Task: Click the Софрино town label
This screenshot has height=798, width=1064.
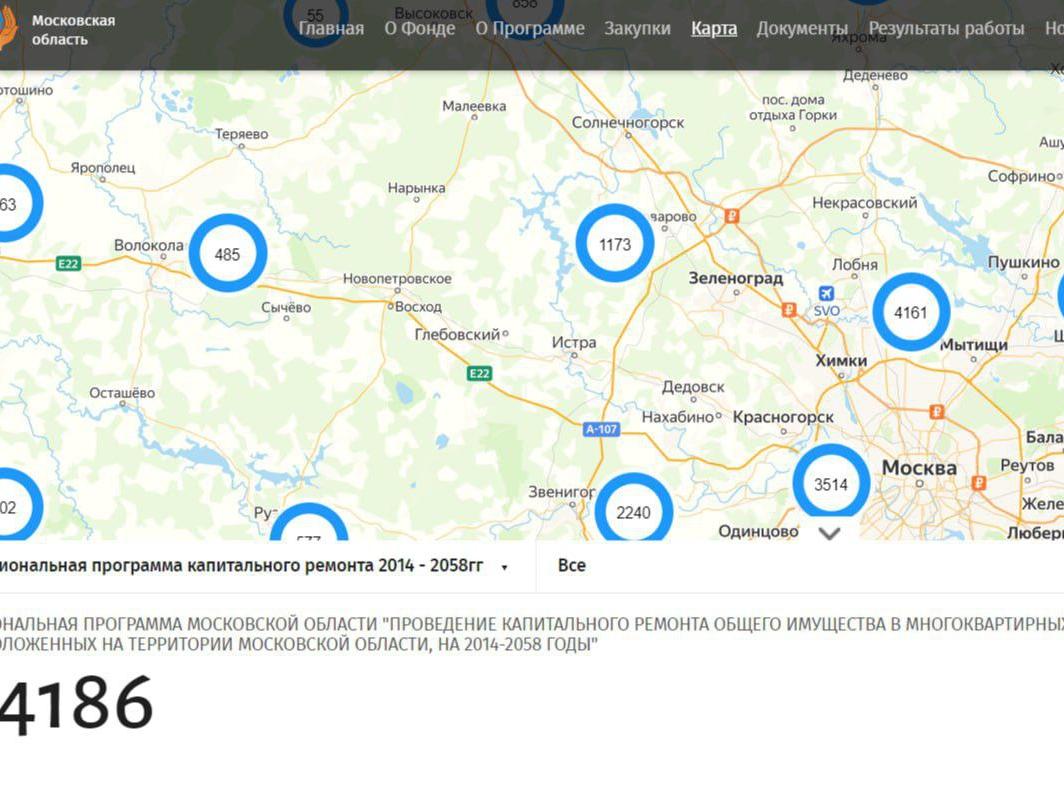Action: [1021, 176]
